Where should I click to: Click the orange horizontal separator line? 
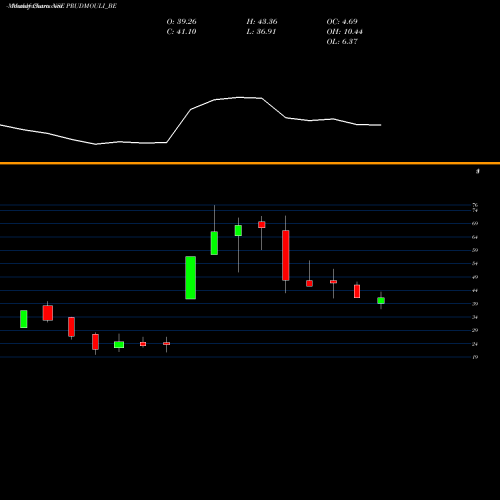(x=250, y=163)
